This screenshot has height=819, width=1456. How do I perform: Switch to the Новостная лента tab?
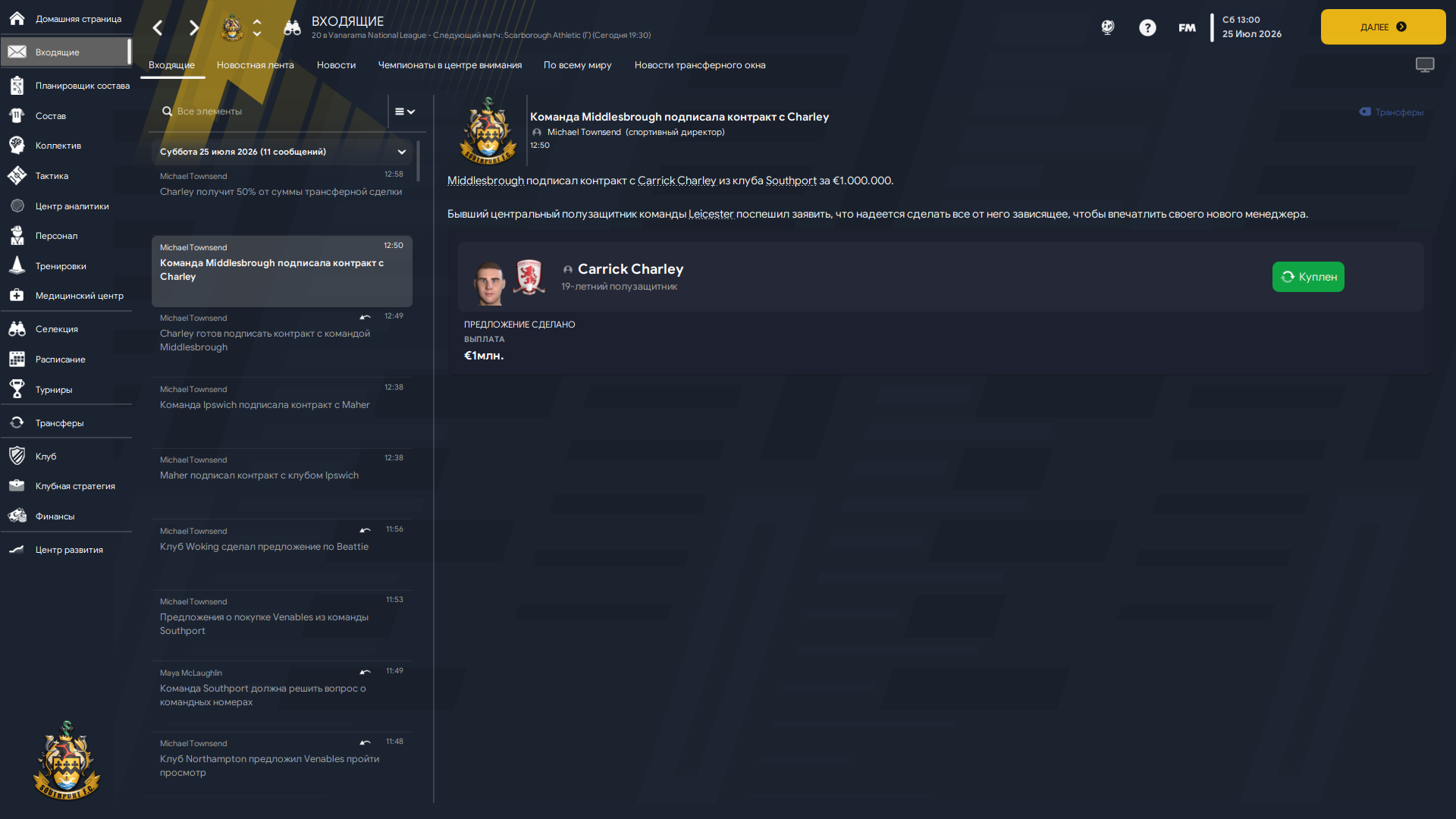pos(255,65)
